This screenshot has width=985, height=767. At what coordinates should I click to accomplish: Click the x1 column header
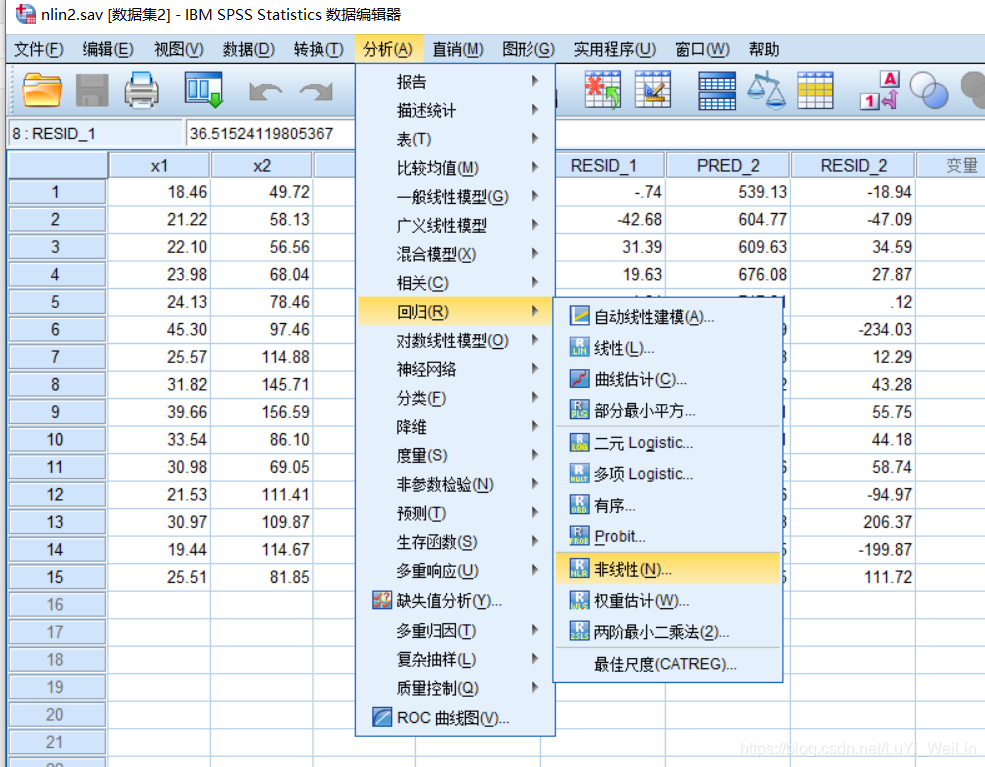[x=159, y=166]
